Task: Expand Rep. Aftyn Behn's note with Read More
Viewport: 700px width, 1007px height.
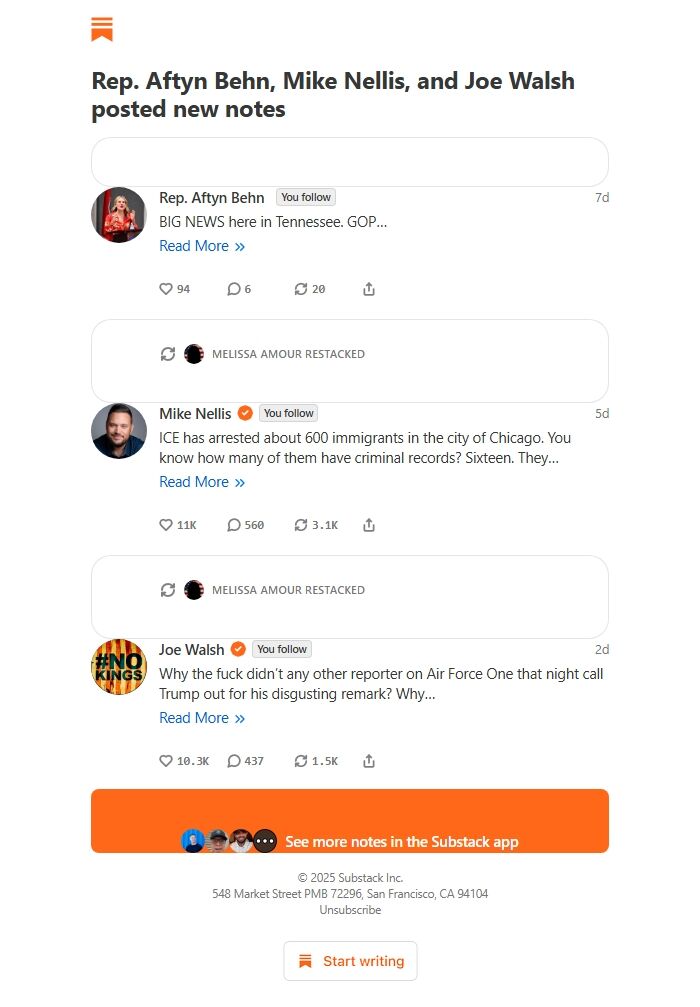Action: point(195,246)
